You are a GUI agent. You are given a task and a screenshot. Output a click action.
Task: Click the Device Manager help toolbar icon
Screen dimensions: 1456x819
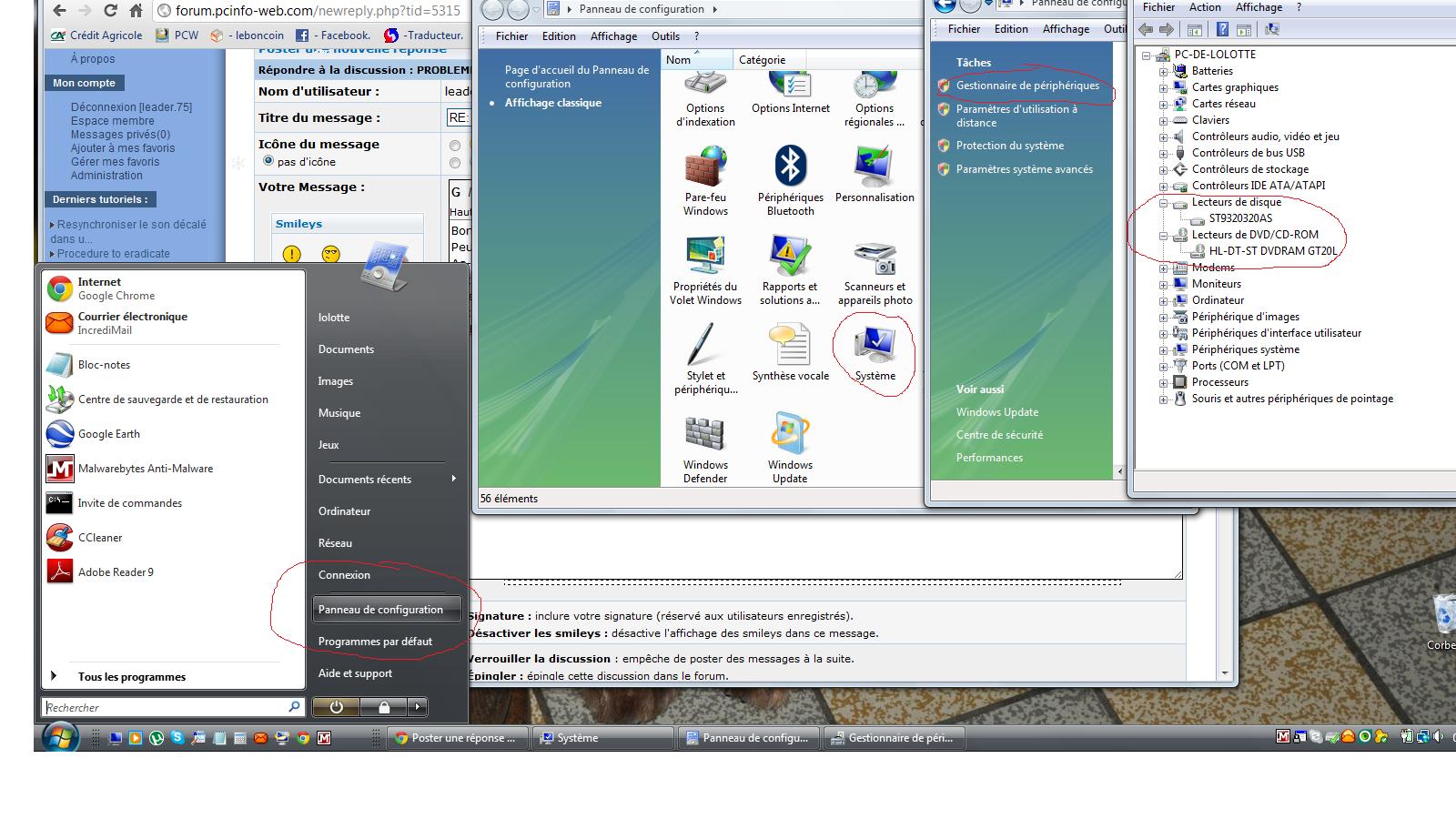(x=1223, y=29)
